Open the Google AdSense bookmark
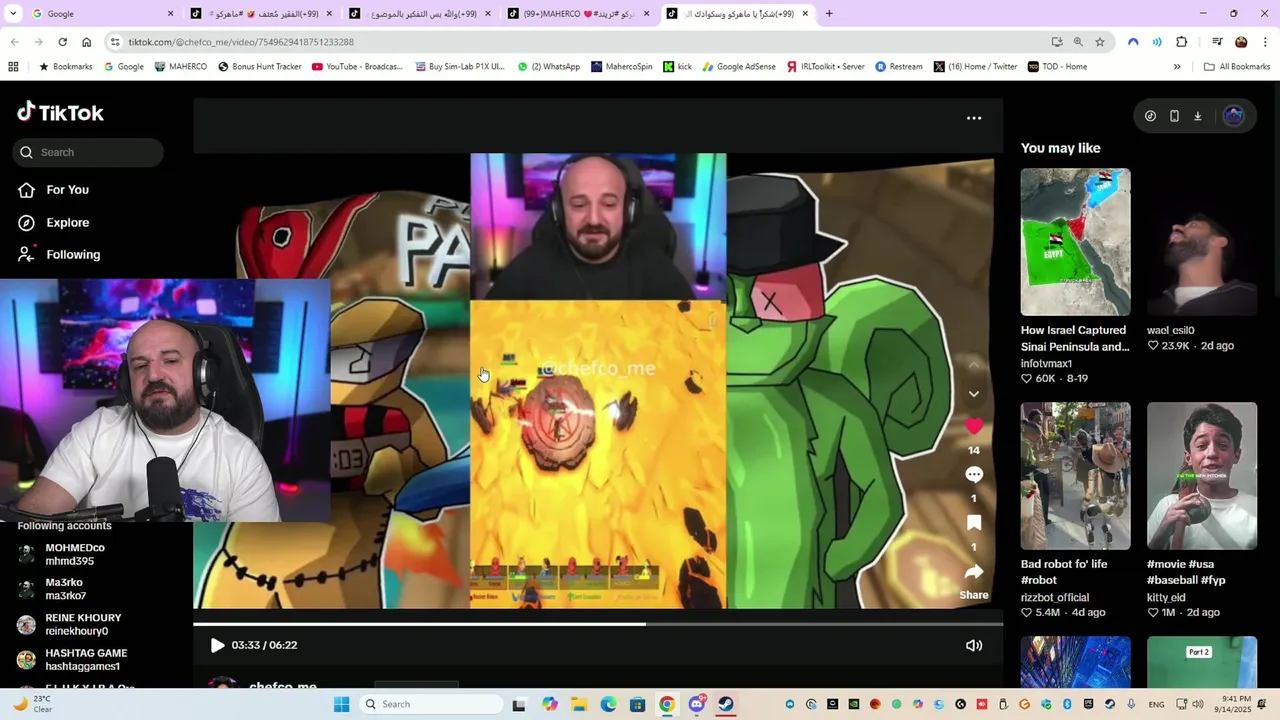 point(739,67)
